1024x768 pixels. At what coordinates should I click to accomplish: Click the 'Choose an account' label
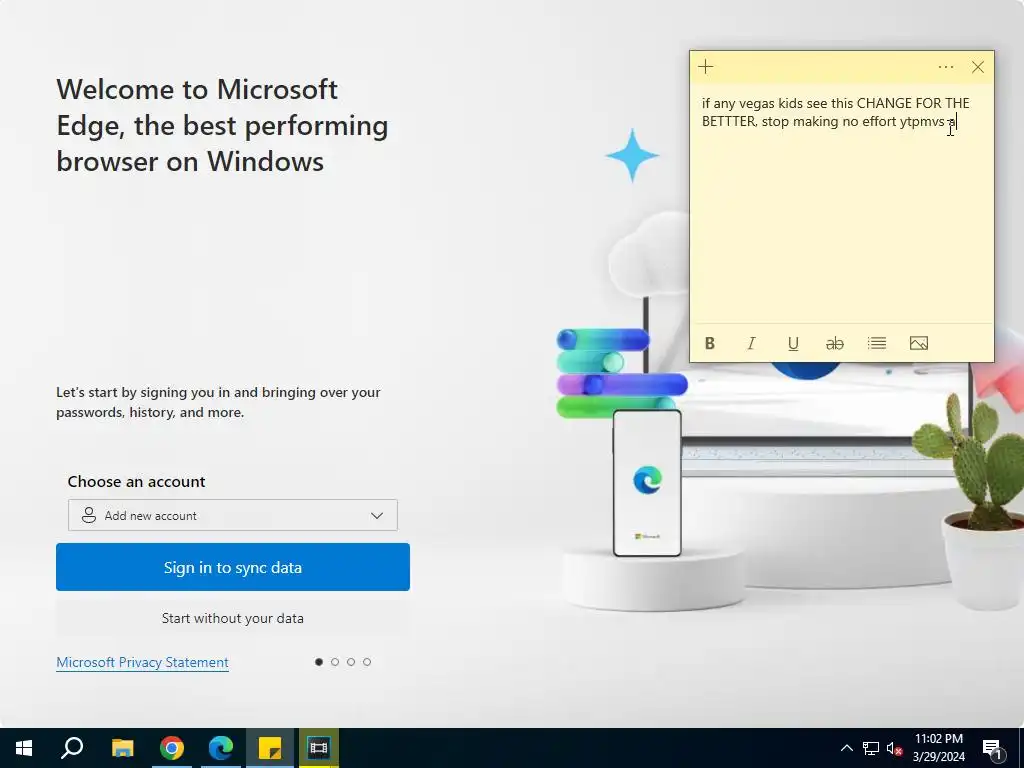coord(136,481)
